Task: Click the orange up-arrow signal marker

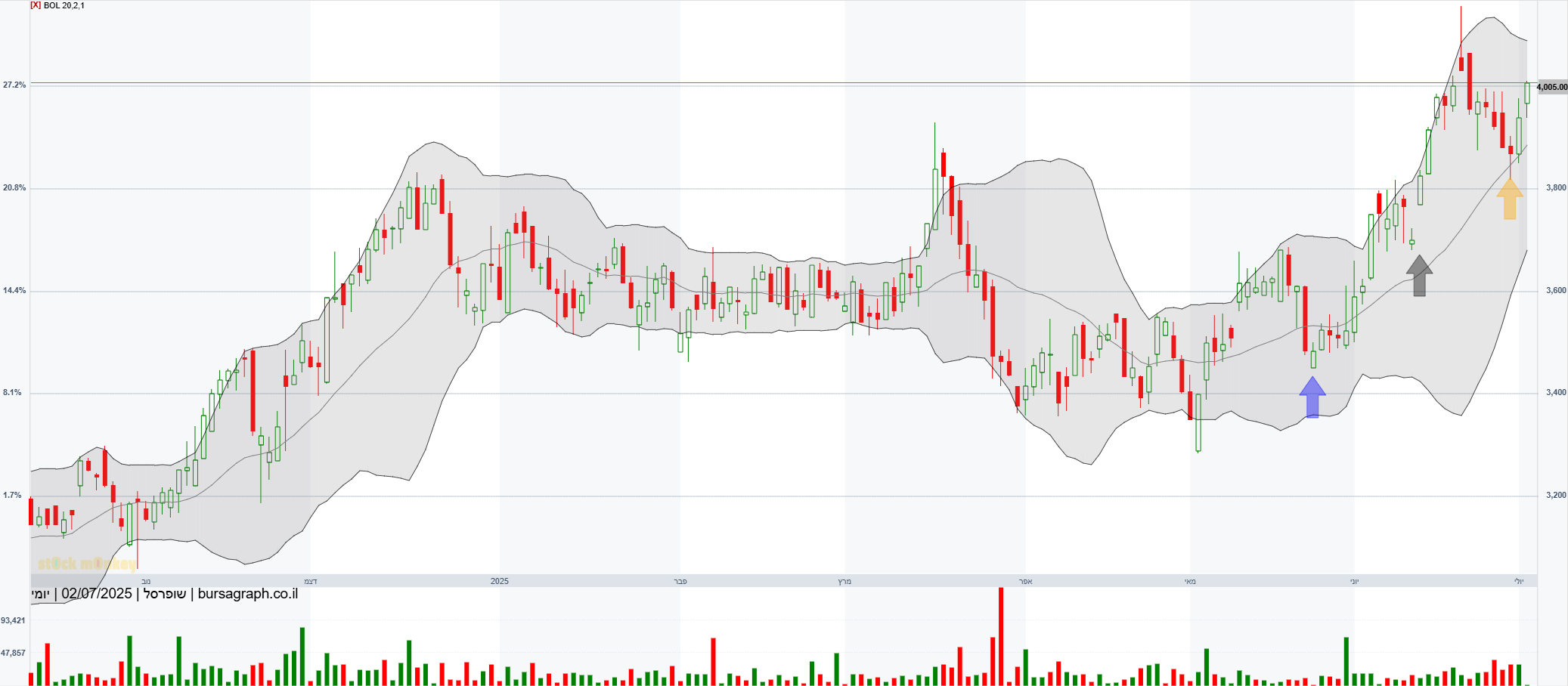Action: (x=1510, y=199)
